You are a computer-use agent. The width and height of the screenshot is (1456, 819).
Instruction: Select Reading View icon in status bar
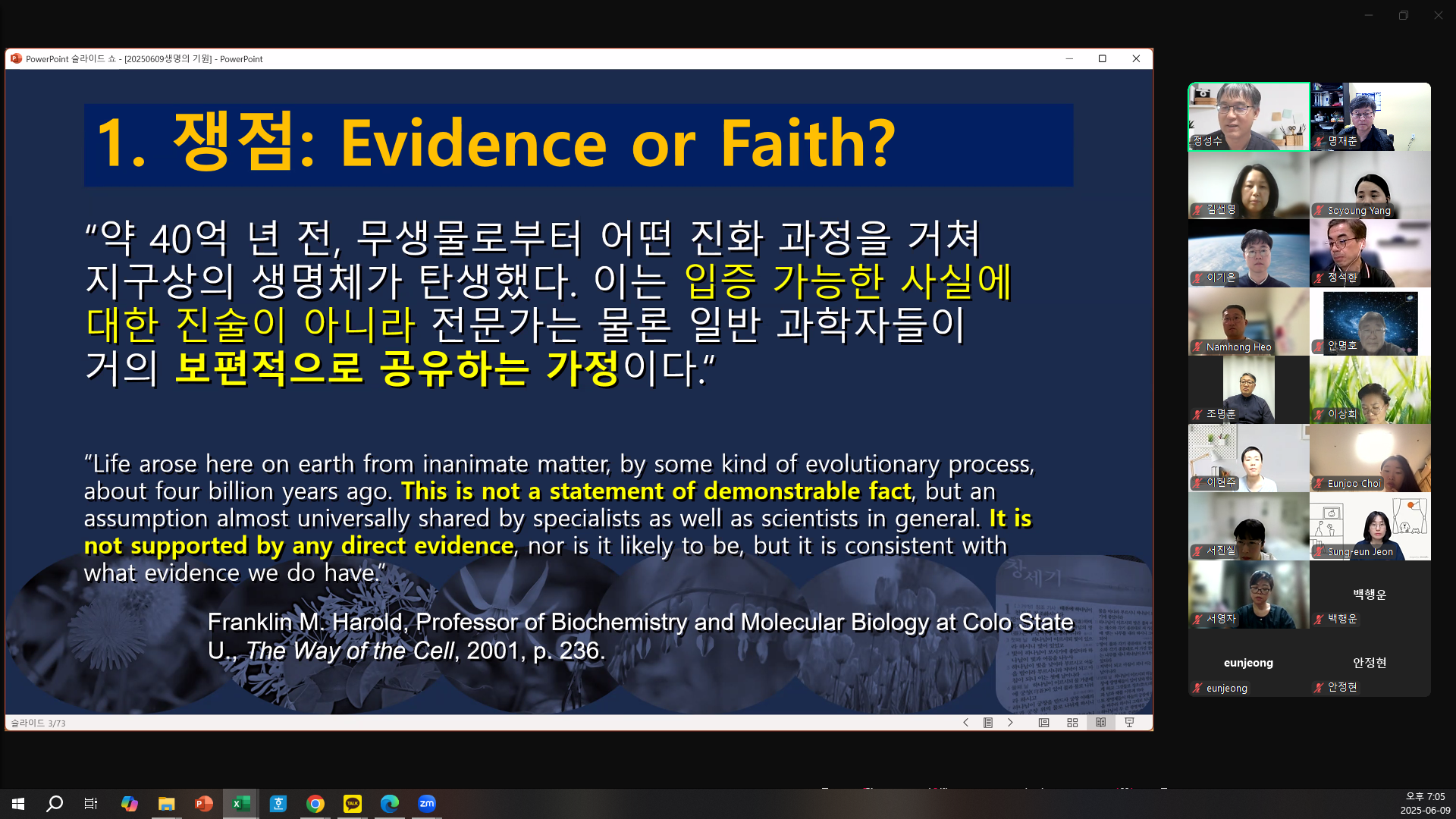click(1100, 723)
